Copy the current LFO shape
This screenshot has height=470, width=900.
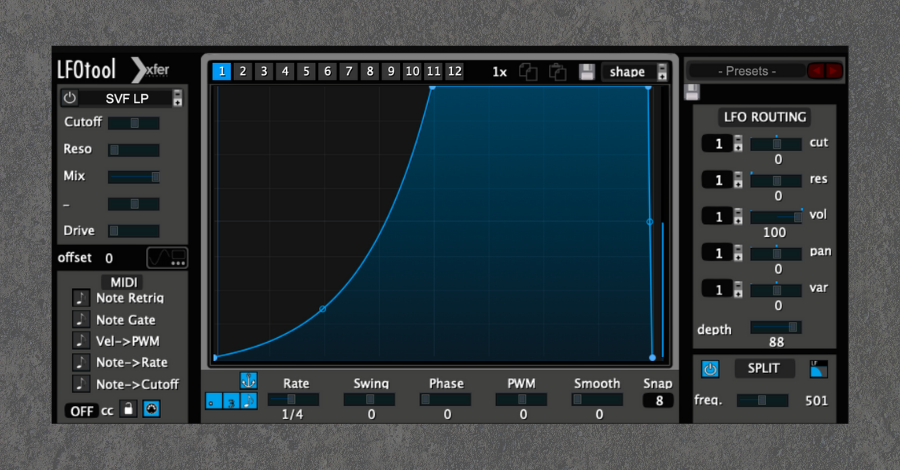528,72
